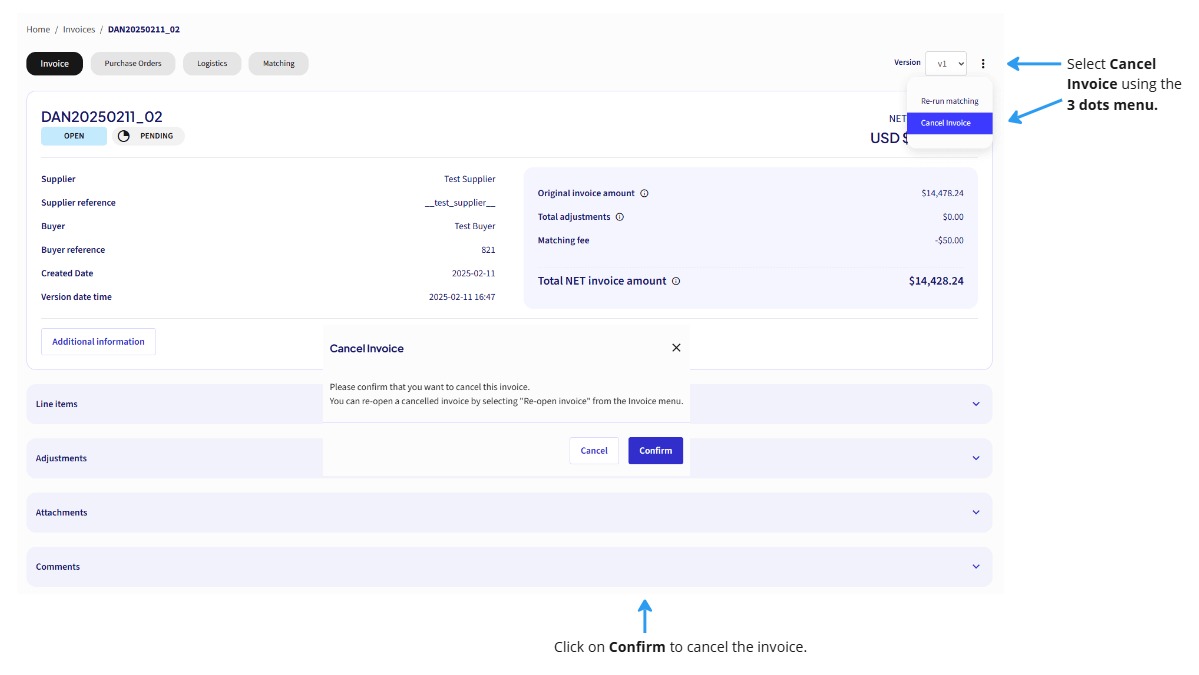Click the DAN20250211_02 invoice heading
The image size is (1199, 675).
coord(102,117)
